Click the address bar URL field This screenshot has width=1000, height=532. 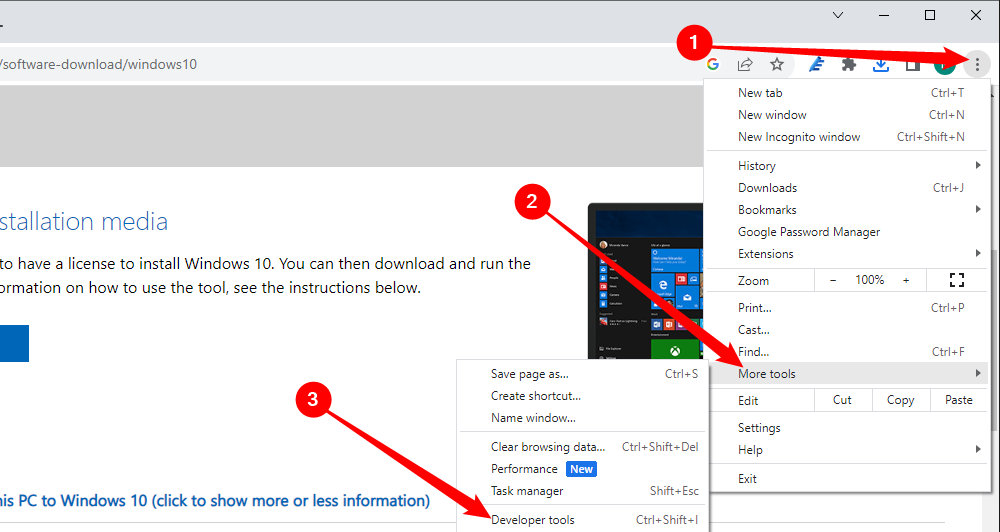point(350,65)
